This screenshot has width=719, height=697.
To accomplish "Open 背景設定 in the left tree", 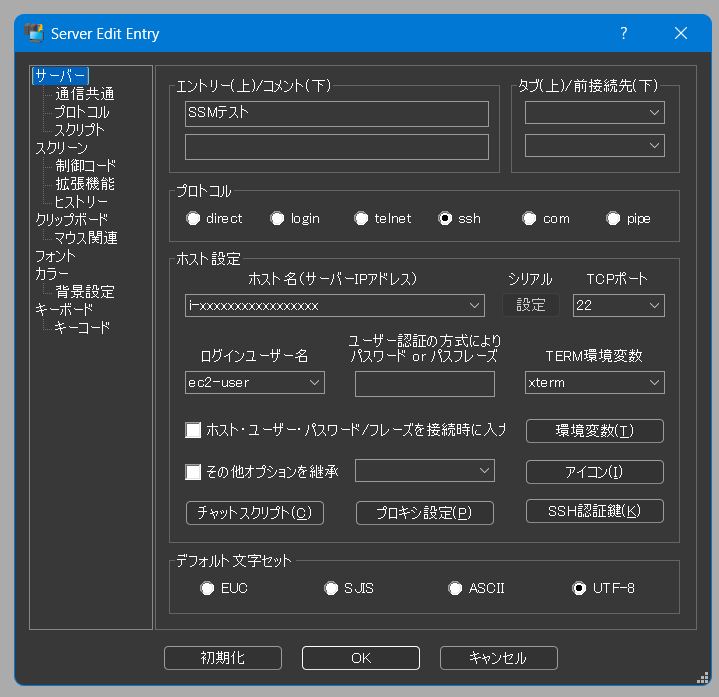I will pos(84,292).
